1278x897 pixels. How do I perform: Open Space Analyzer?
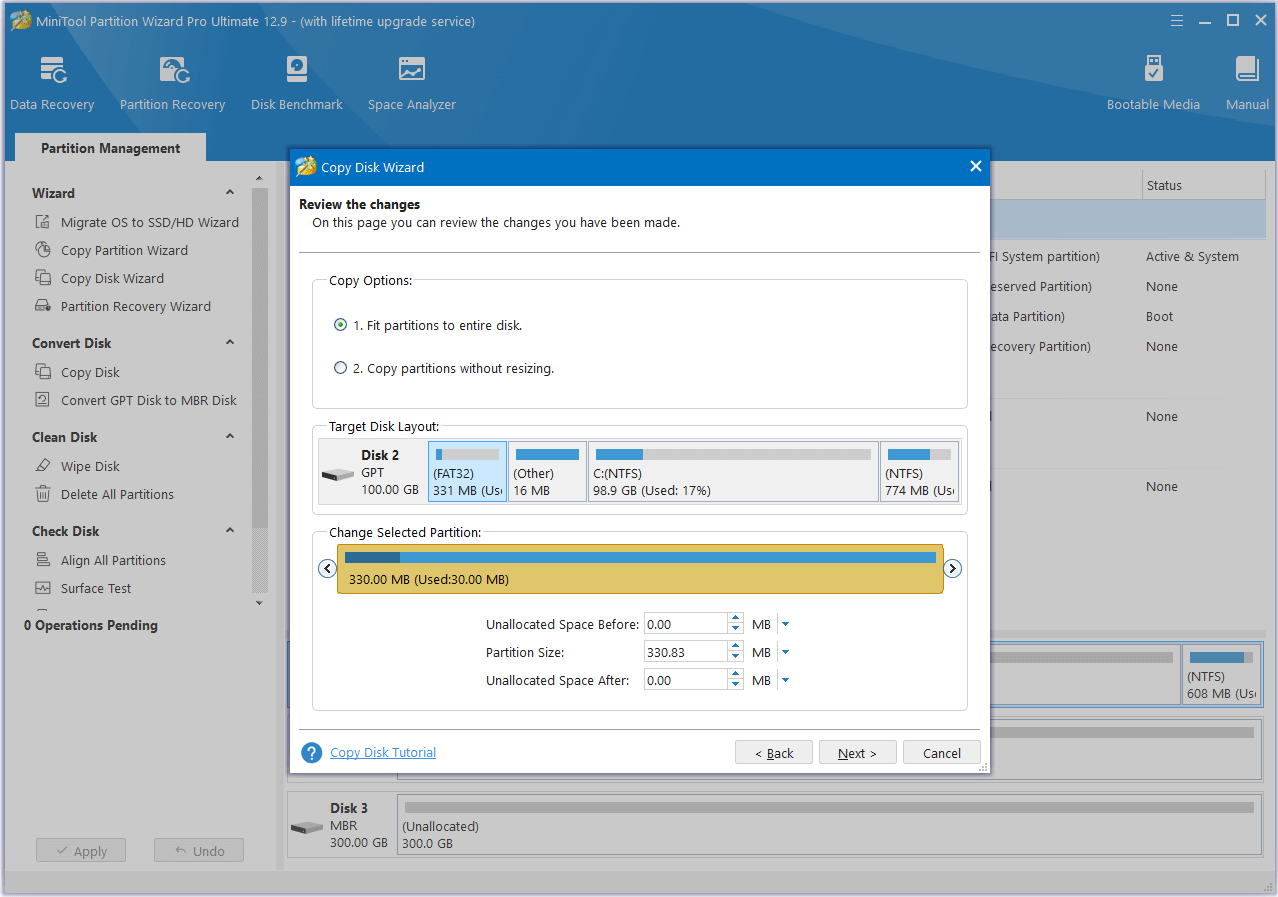[x=411, y=83]
